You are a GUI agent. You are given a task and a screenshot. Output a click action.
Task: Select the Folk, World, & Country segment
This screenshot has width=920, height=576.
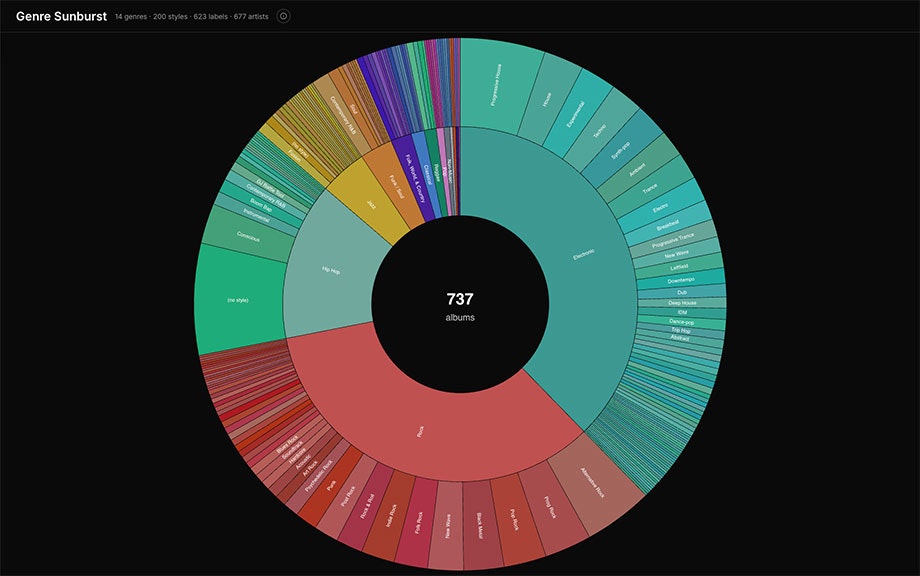point(415,178)
